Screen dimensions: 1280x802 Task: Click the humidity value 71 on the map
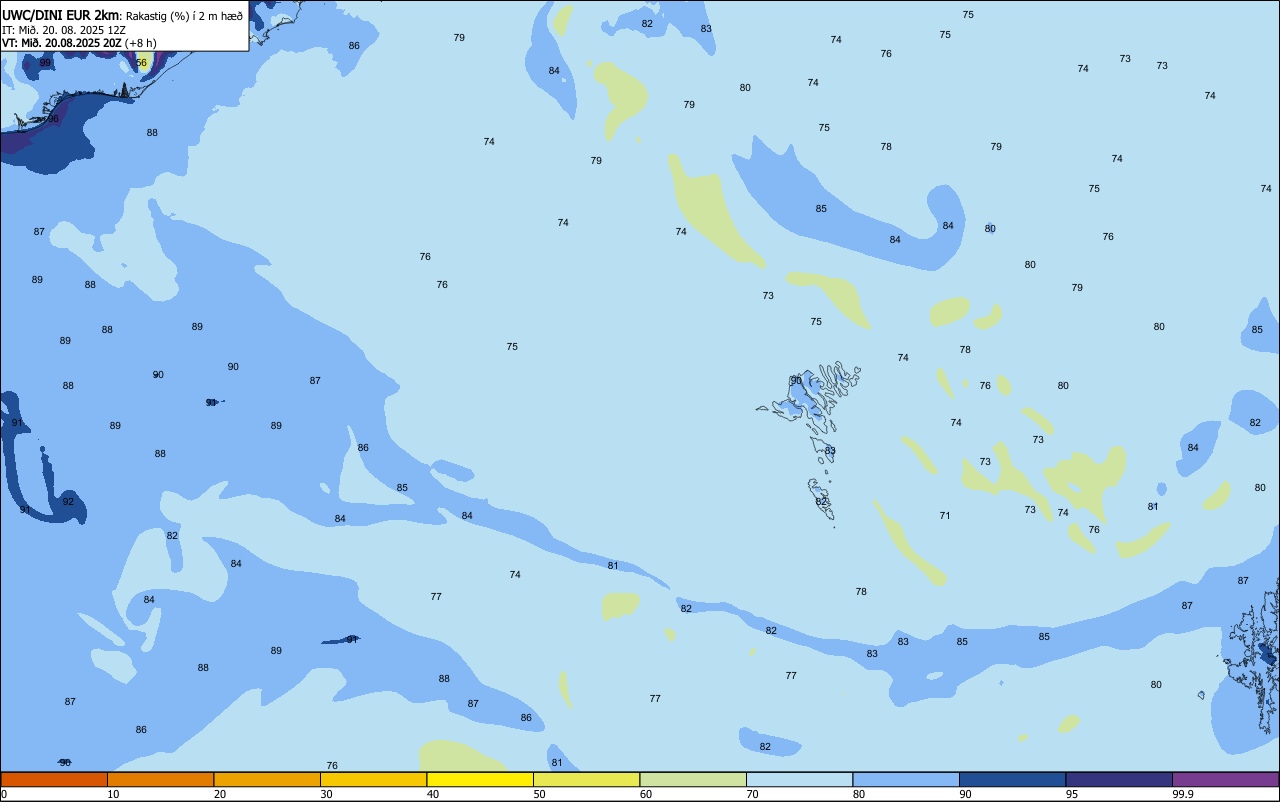(945, 515)
